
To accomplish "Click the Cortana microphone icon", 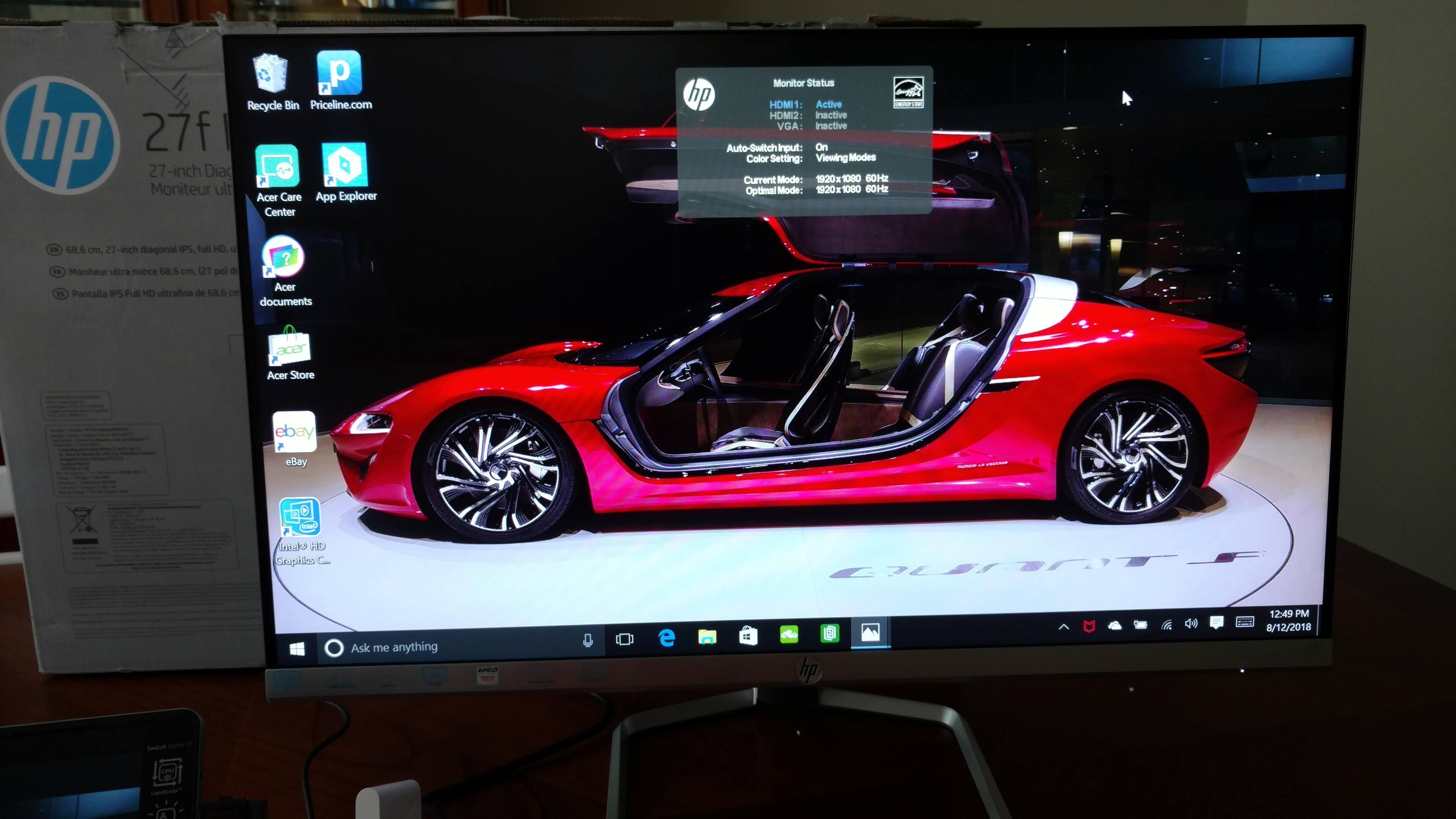I will pos(588,640).
